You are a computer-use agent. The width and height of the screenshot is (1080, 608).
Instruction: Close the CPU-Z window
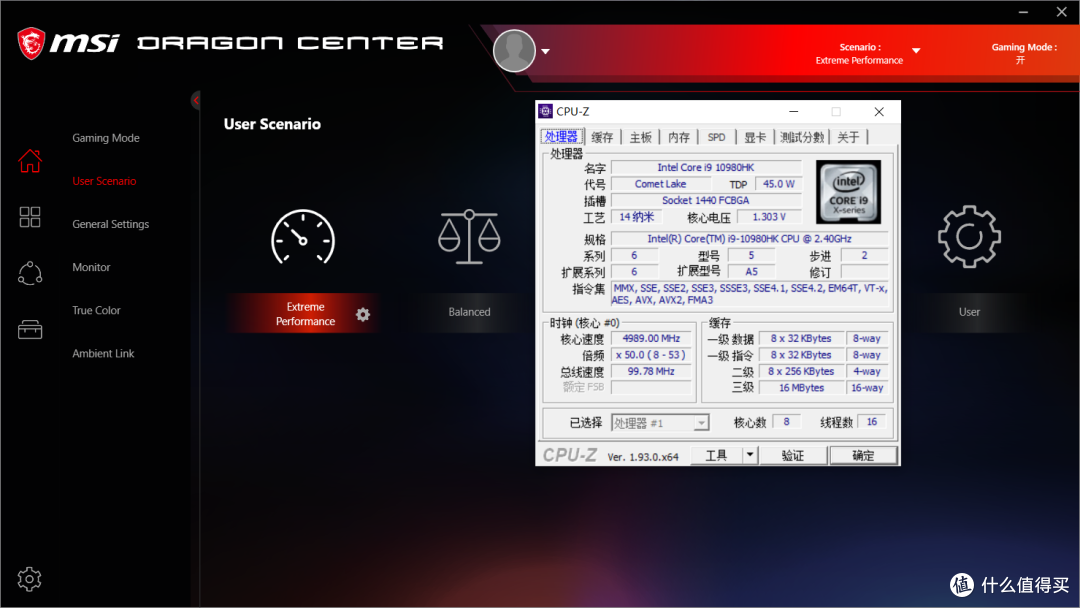pos(879,112)
